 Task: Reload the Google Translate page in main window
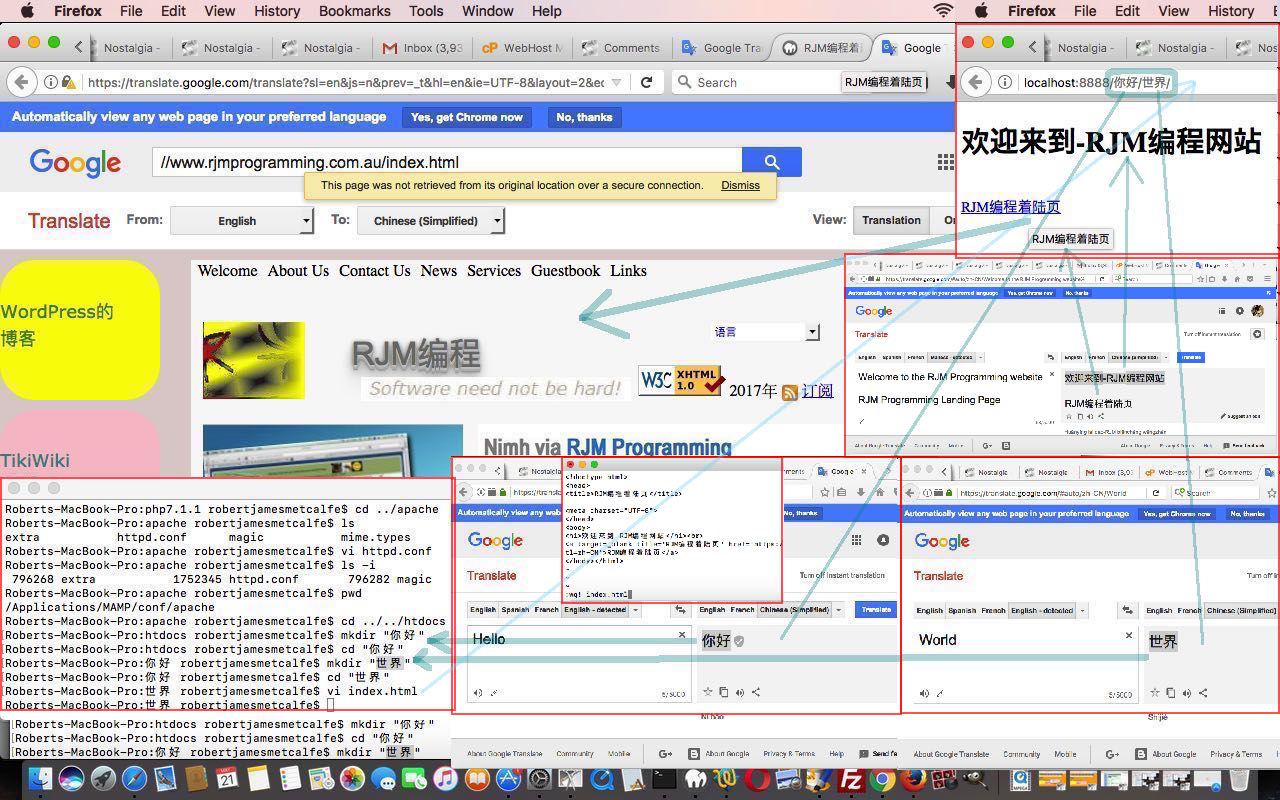click(647, 82)
